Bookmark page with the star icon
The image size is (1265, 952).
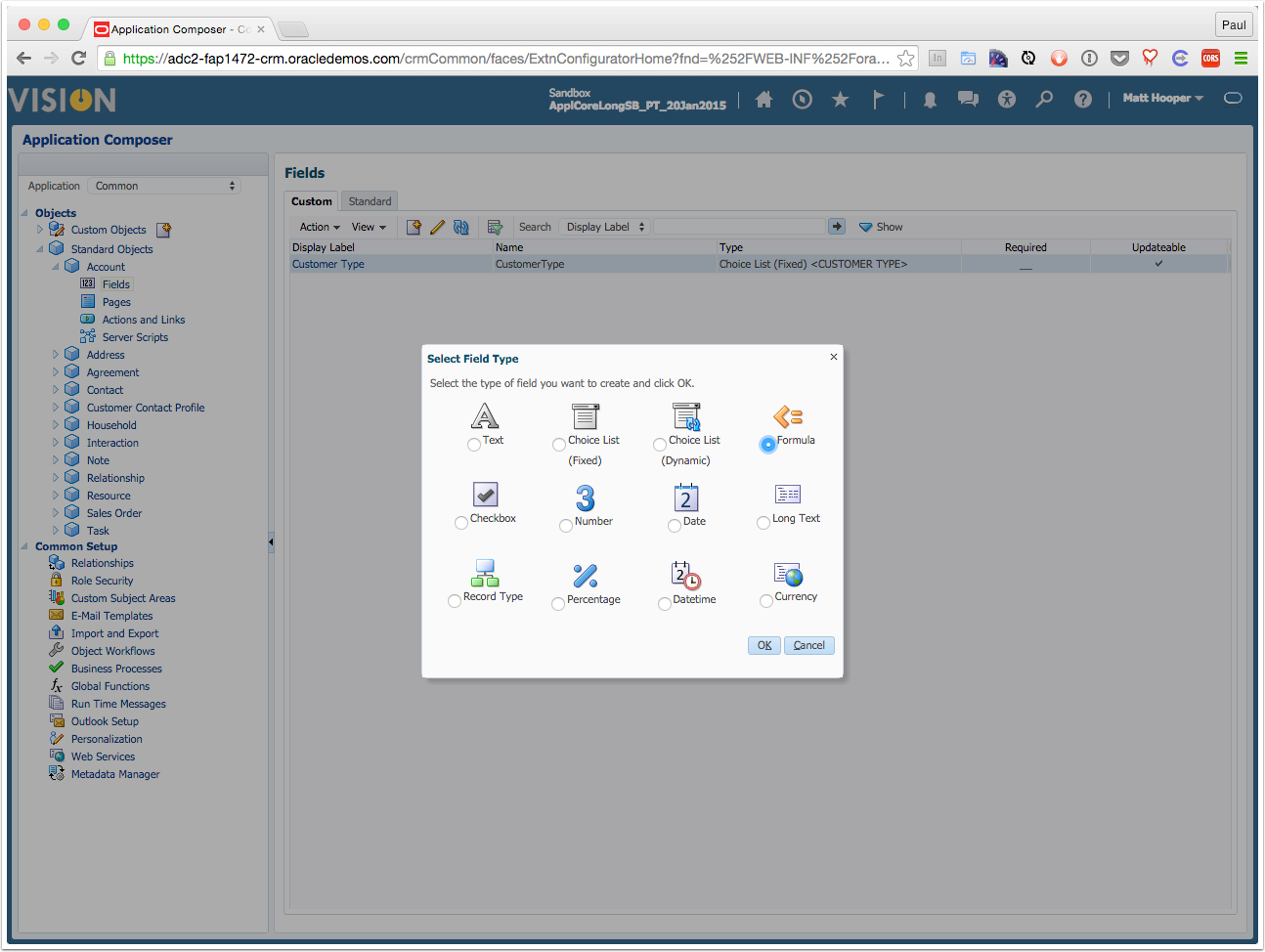click(906, 59)
